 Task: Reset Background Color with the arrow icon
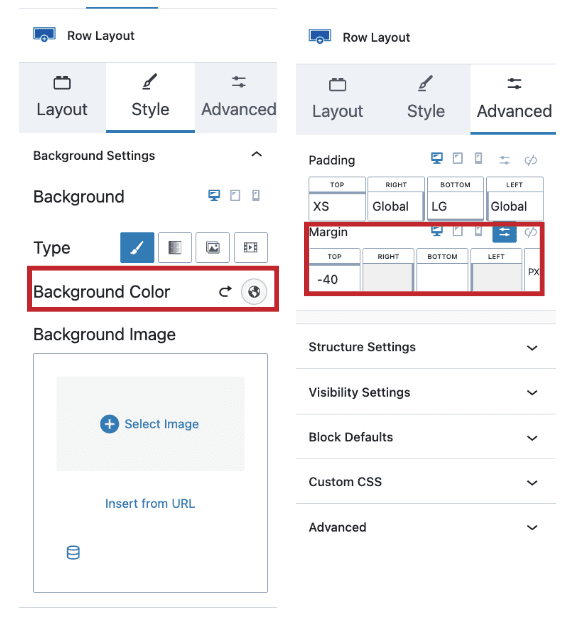click(x=226, y=292)
